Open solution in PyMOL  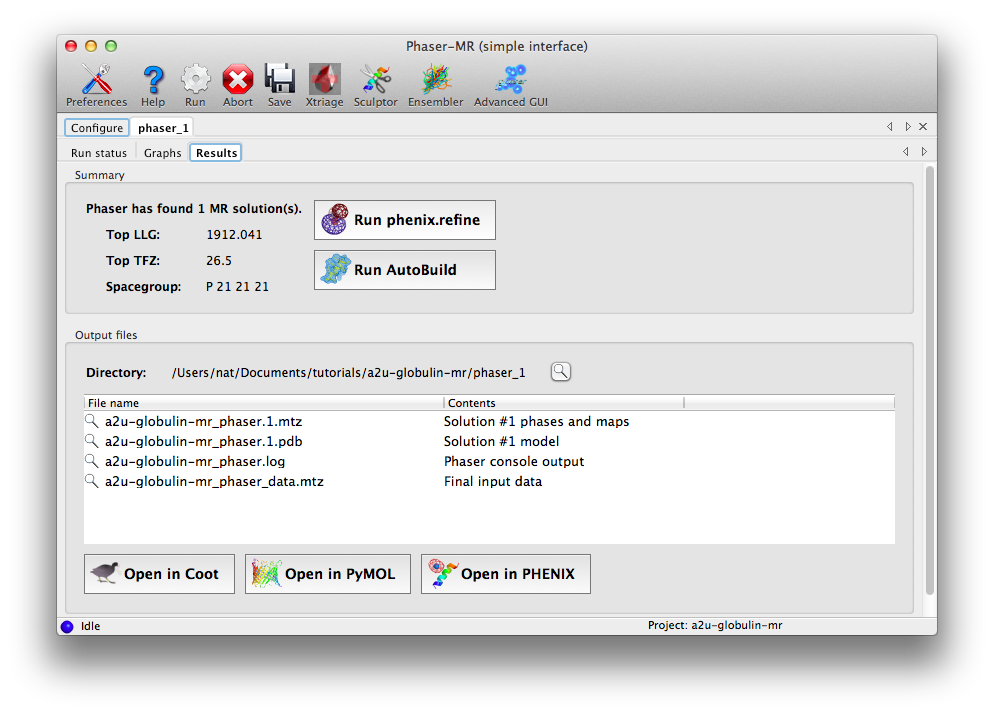pos(328,574)
